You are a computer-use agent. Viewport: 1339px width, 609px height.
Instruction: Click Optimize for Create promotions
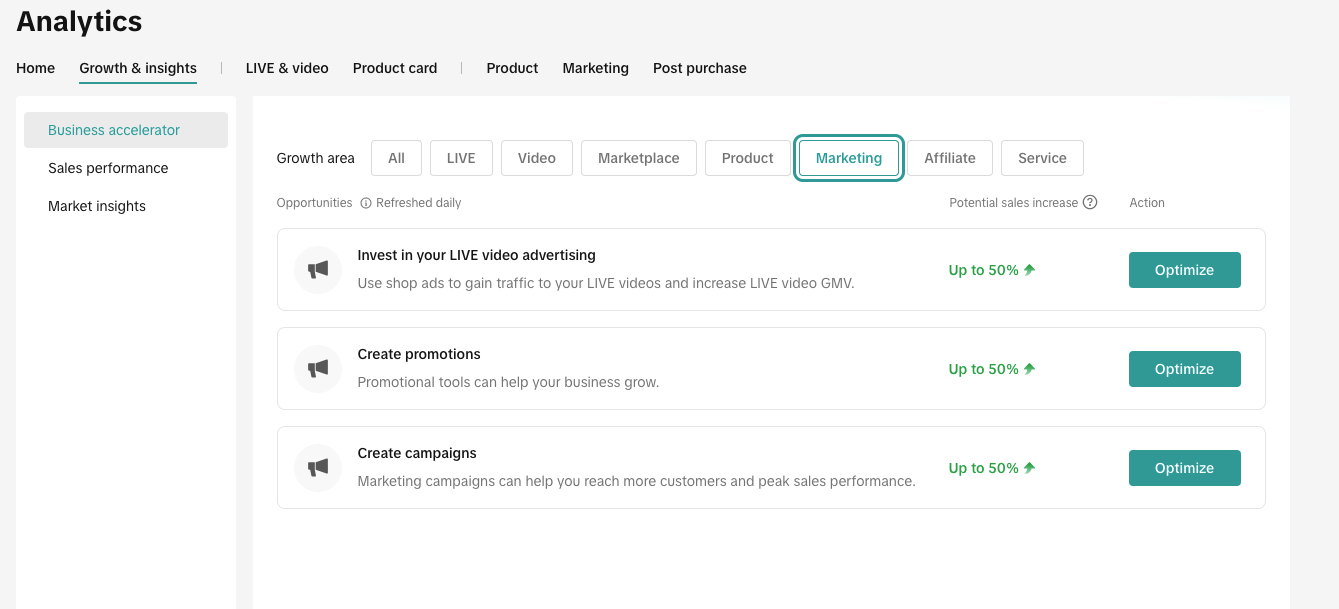[1184, 369]
